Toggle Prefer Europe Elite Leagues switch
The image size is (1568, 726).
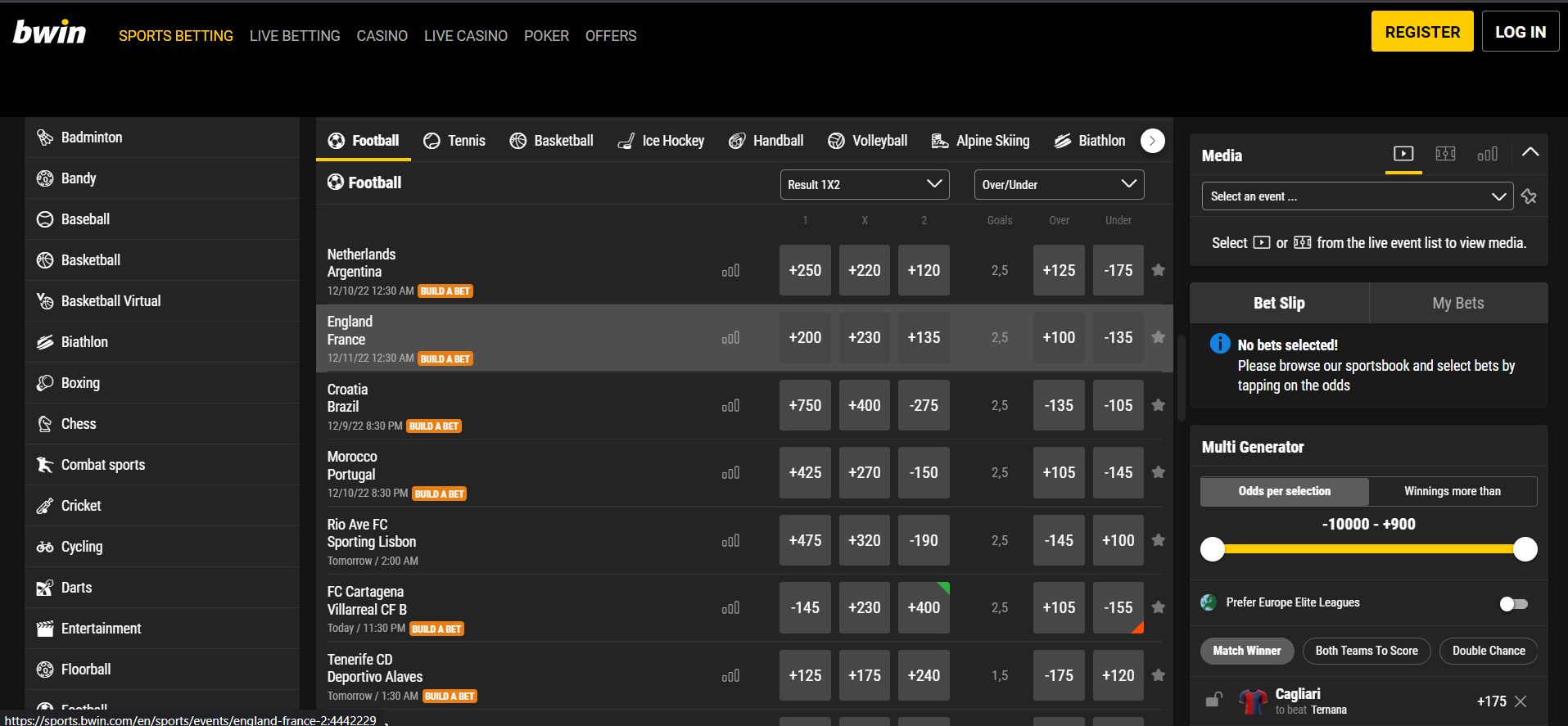(x=1513, y=604)
